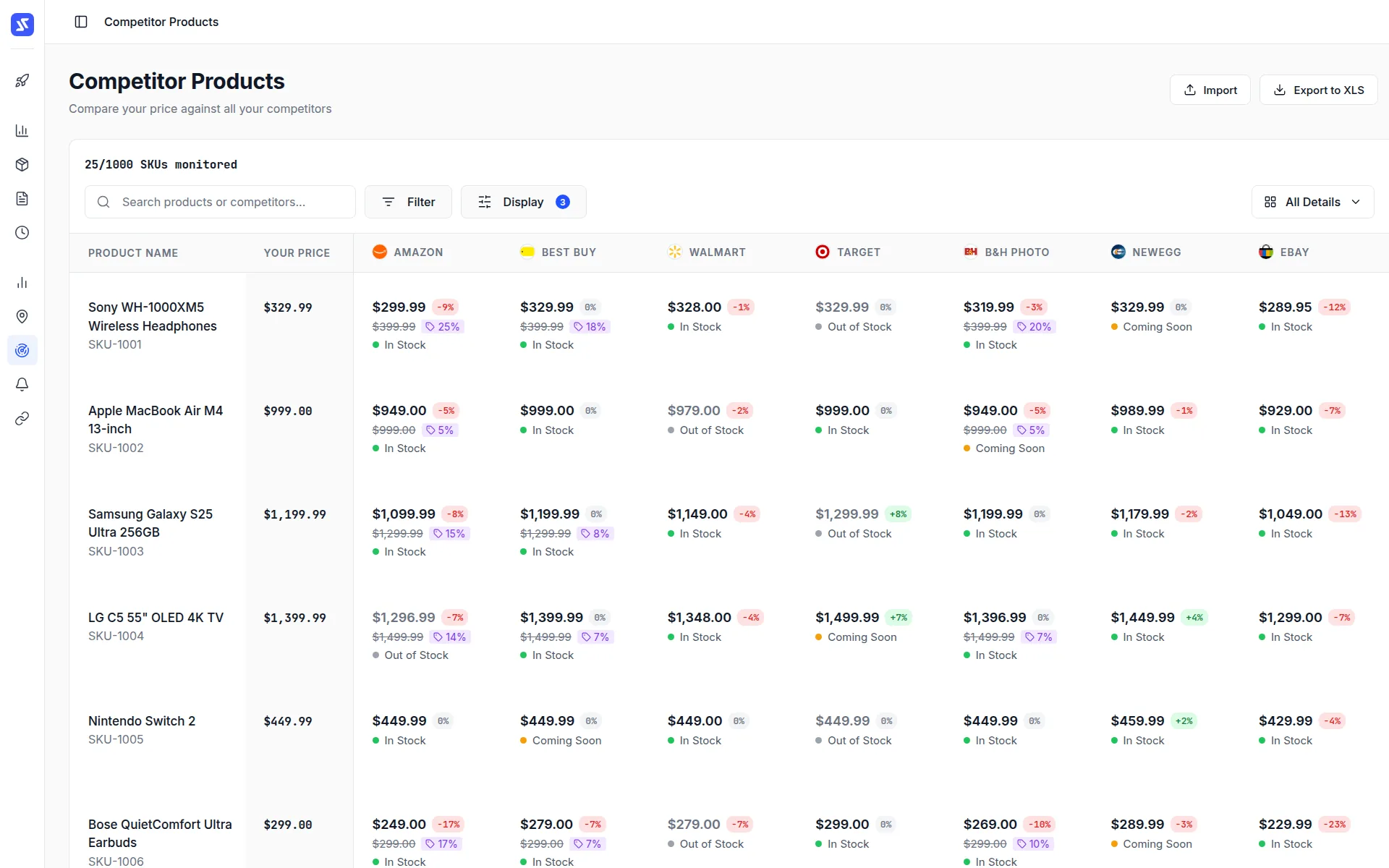Screen dimensions: 1389x868
Task: Open the small column chart sidebar icon
Action: tap(22, 283)
